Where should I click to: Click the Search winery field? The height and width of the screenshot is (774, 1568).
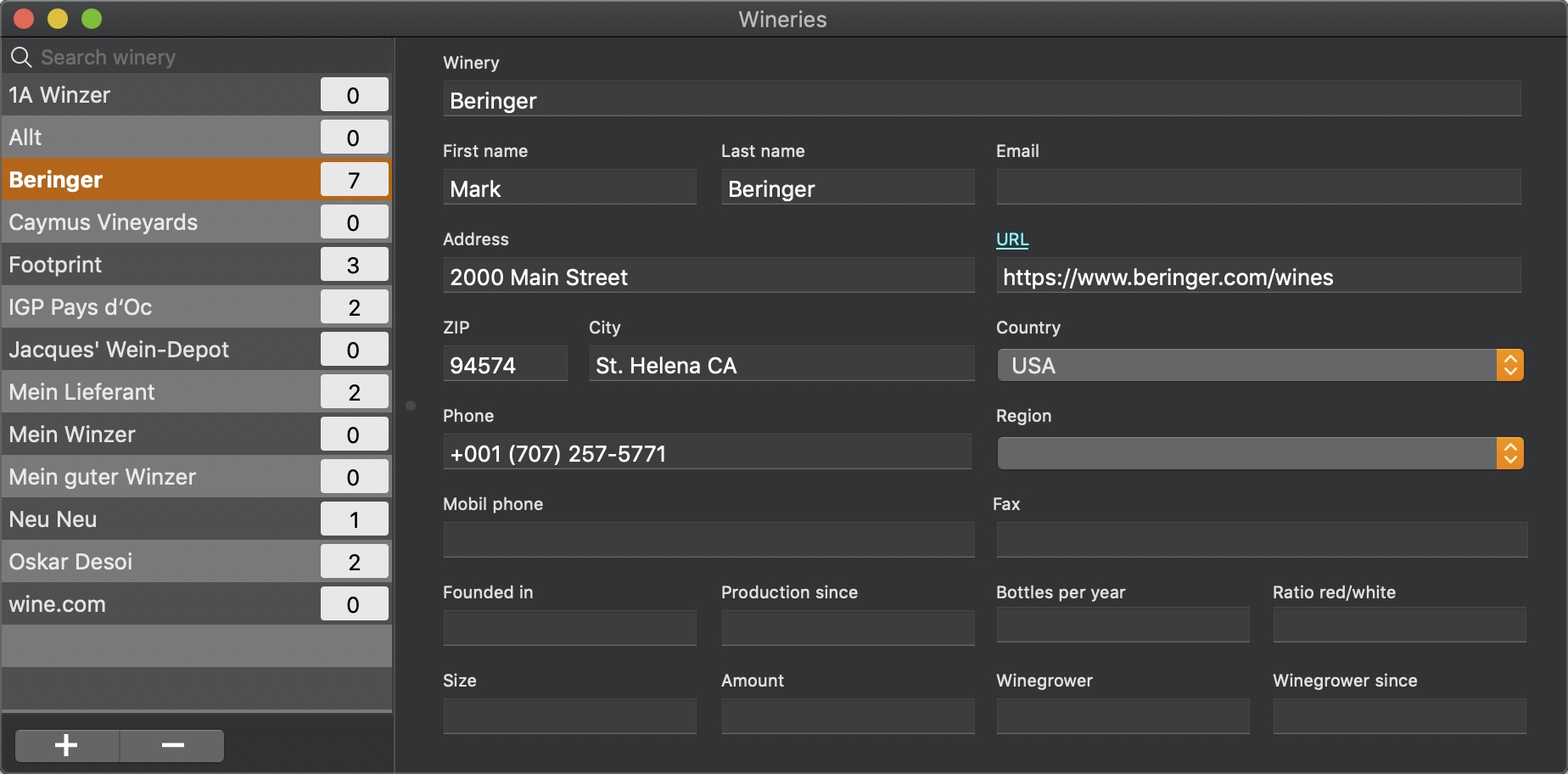[197, 57]
